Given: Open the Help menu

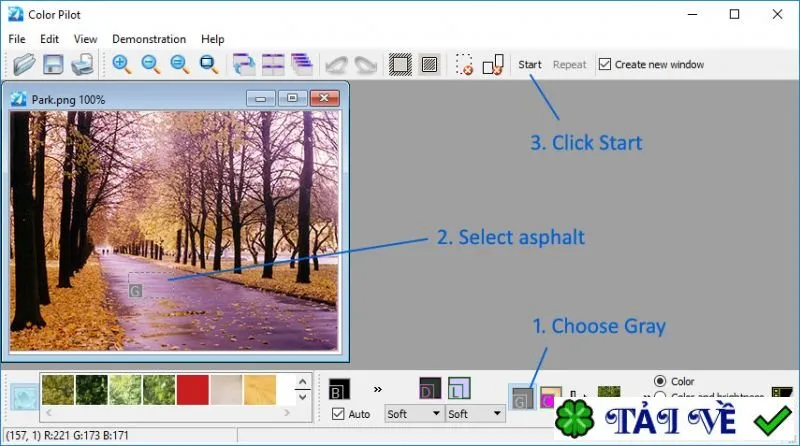Looking at the screenshot, I should (x=212, y=39).
